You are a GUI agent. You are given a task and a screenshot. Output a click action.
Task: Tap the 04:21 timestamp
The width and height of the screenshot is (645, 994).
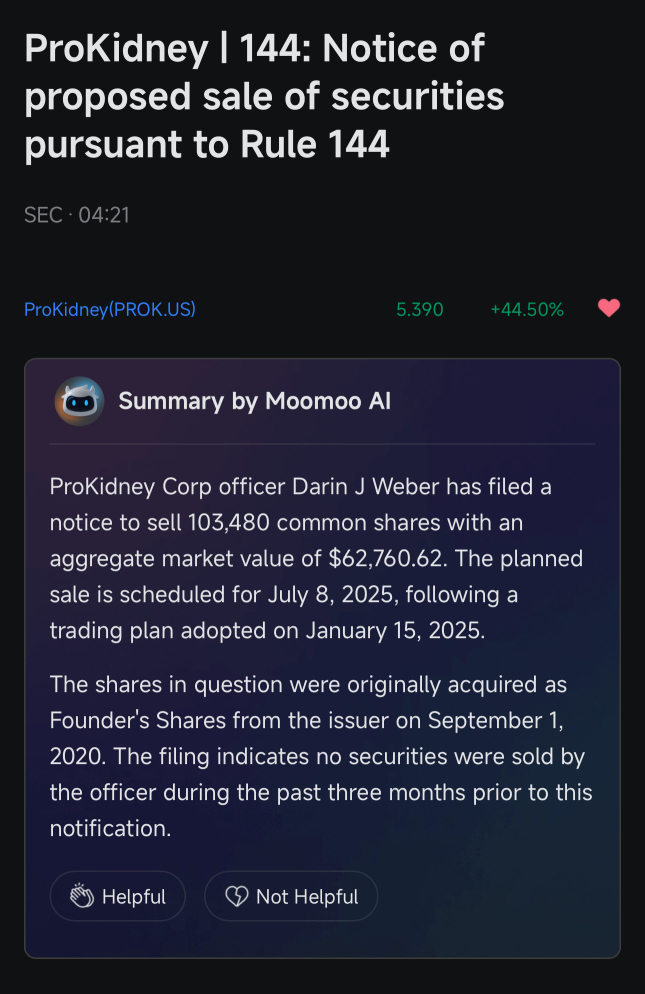pyautogui.click(x=104, y=215)
